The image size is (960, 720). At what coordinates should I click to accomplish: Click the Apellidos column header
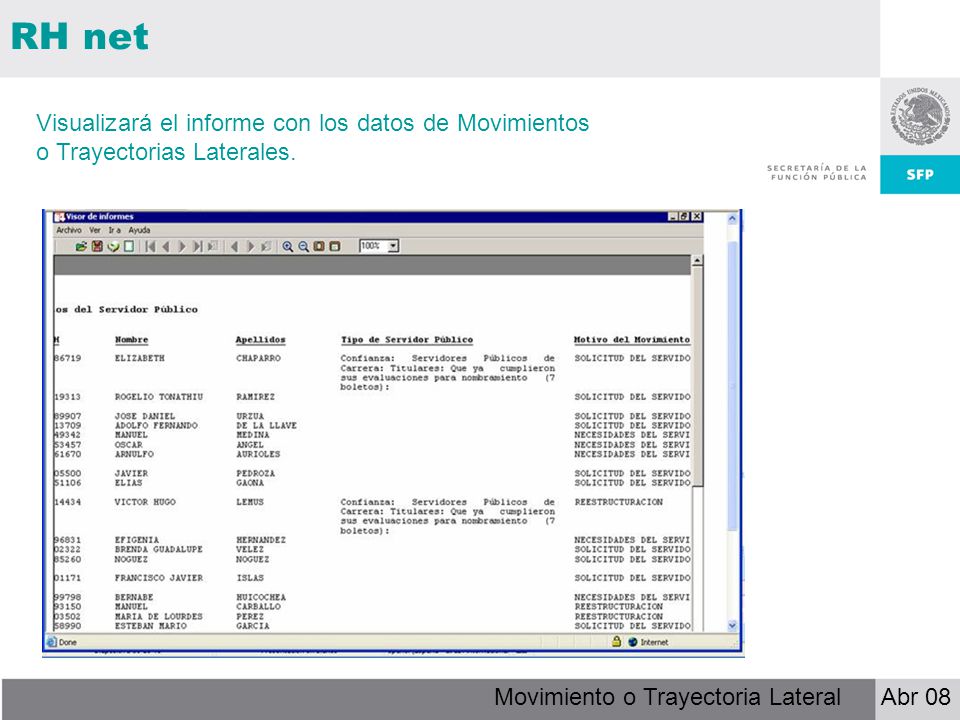point(261,340)
